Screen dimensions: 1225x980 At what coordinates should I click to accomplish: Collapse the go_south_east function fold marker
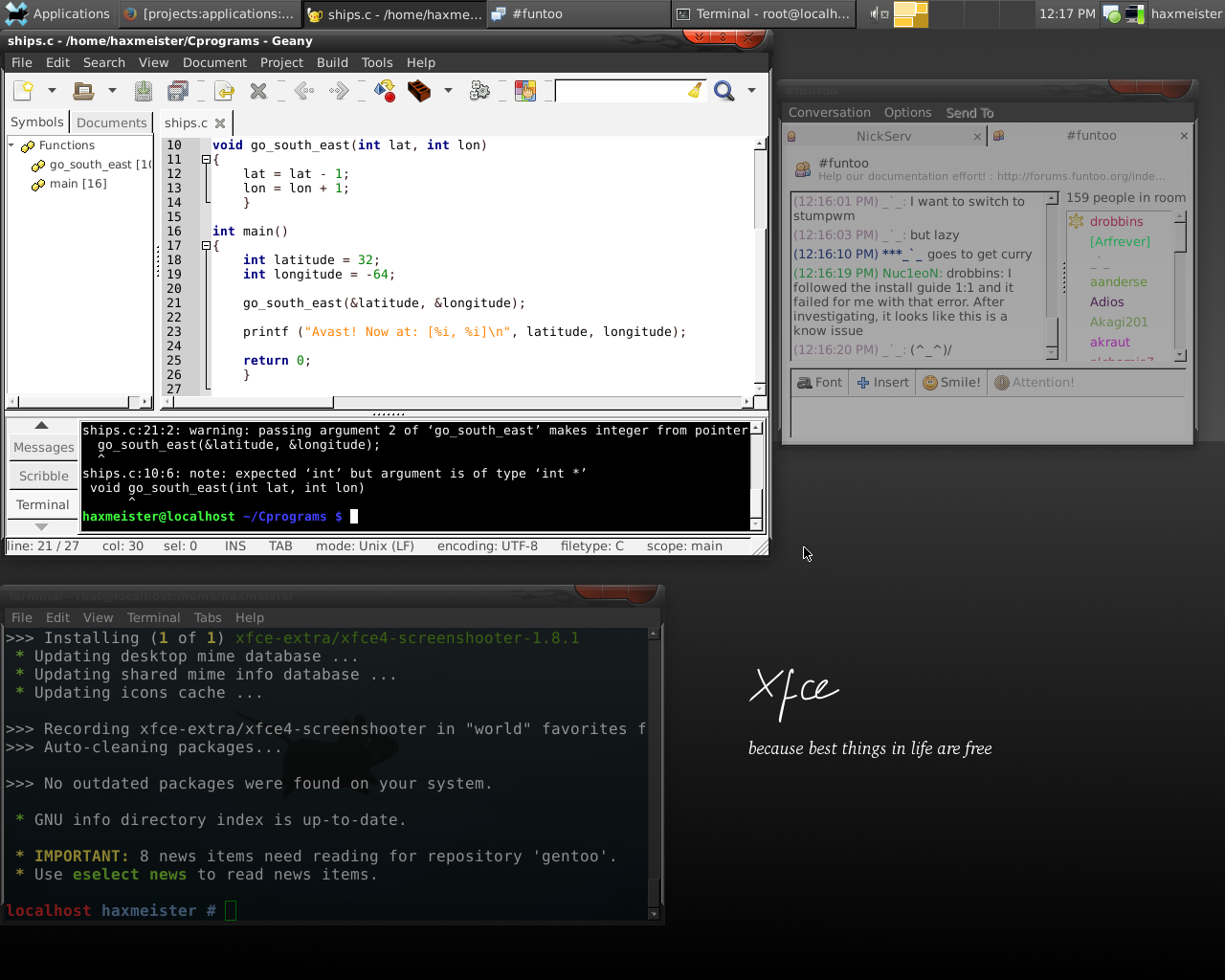click(206, 160)
